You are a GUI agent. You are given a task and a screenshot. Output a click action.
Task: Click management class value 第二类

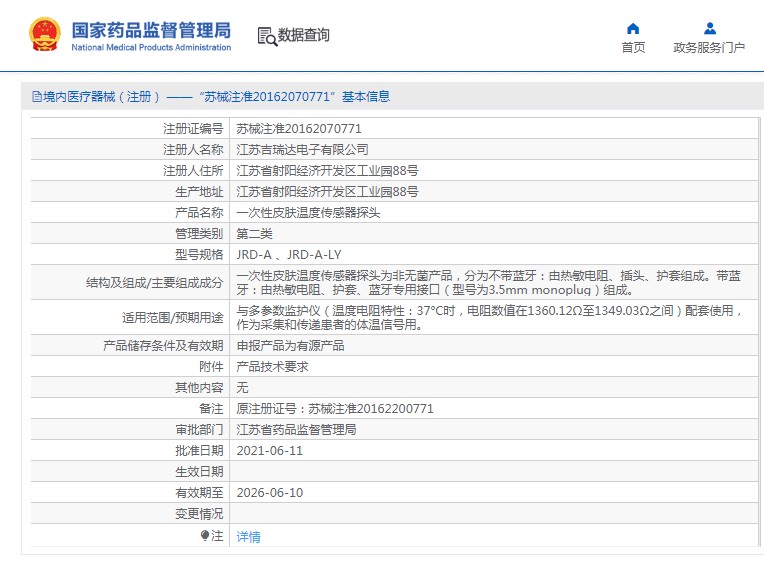[254, 233]
